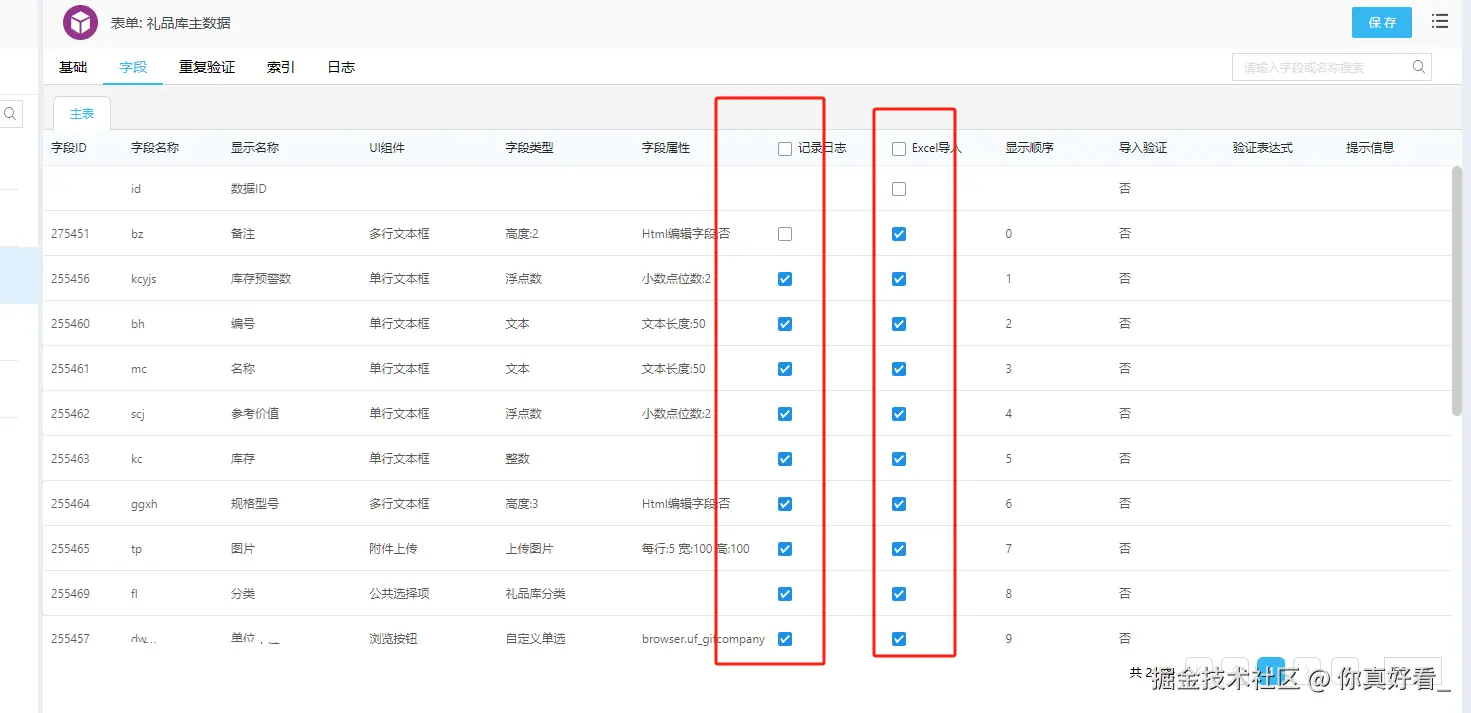This screenshot has height=713, width=1471.
Task: Click the 字段类型 column header
Action: pos(530,148)
